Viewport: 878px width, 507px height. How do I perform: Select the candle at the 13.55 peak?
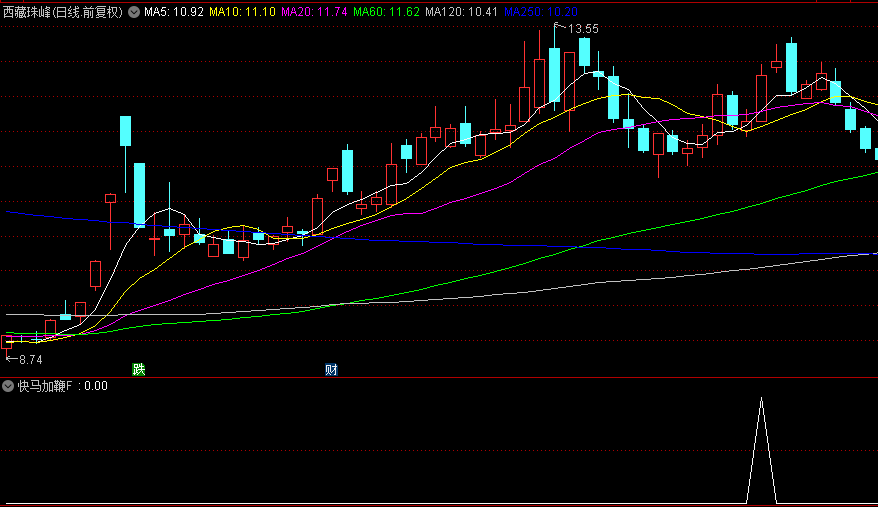click(x=554, y=75)
